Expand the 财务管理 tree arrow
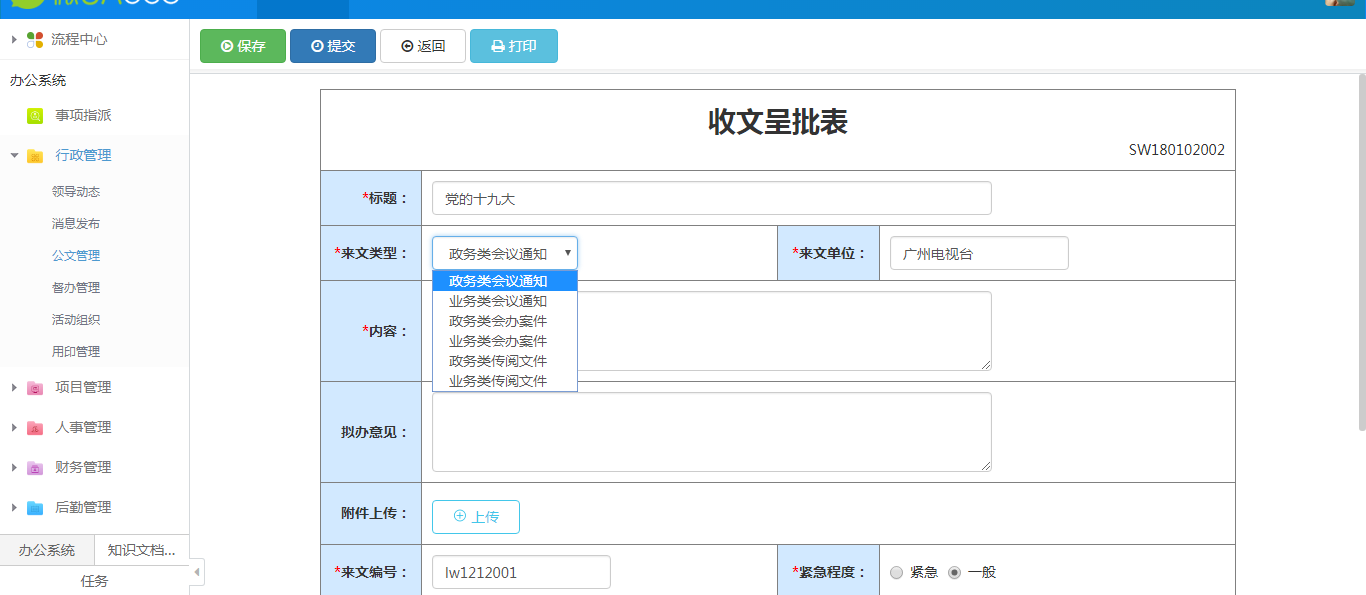The image size is (1366, 595). click(x=14, y=468)
